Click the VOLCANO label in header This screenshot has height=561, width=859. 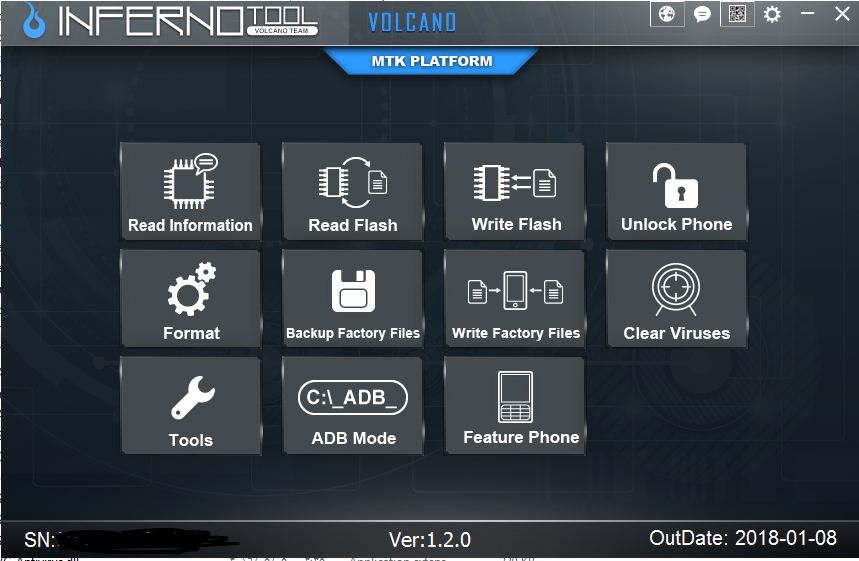[412, 22]
